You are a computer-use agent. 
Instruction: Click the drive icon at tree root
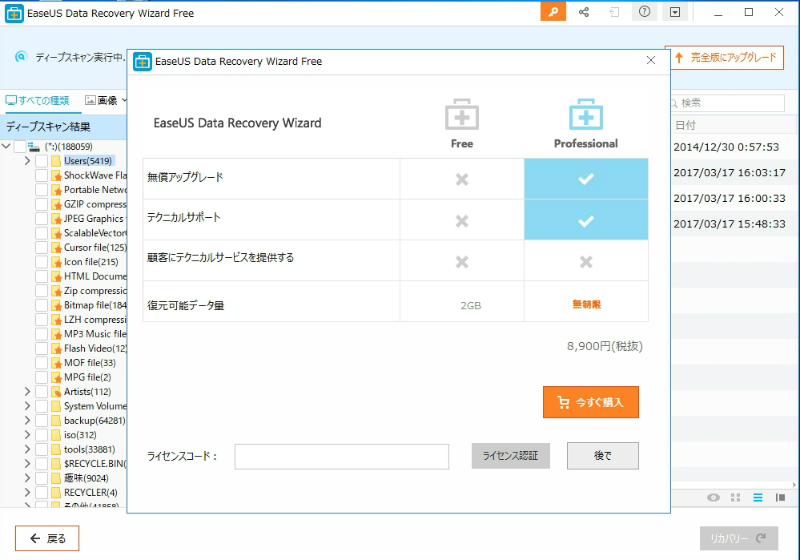[x=34, y=147]
